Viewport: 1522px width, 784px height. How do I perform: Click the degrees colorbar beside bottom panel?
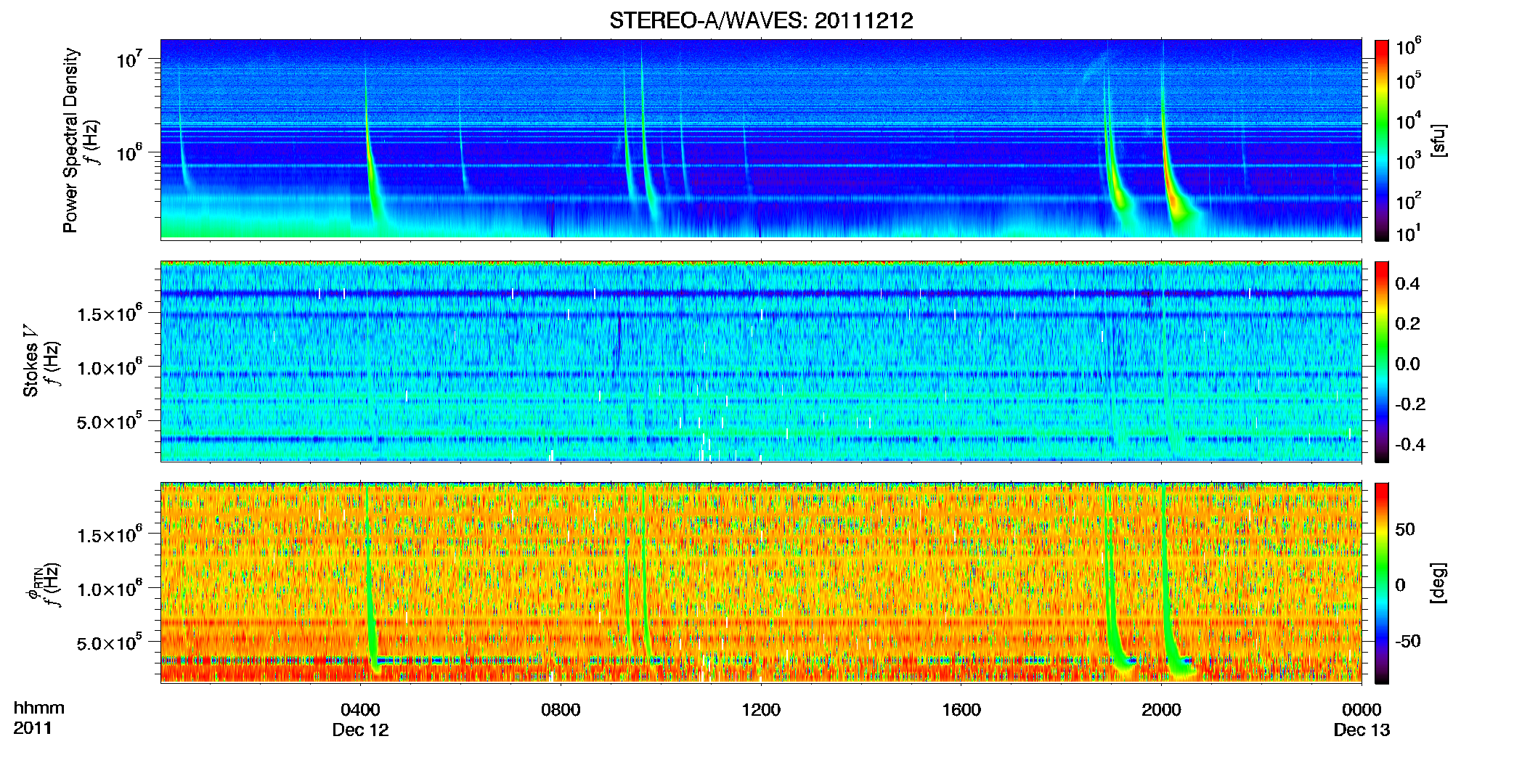[1382, 583]
